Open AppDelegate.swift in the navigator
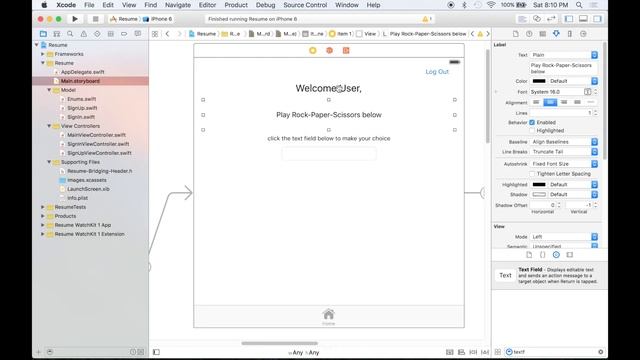The height and width of the screenshot is (360, 640). click(82, 72)
